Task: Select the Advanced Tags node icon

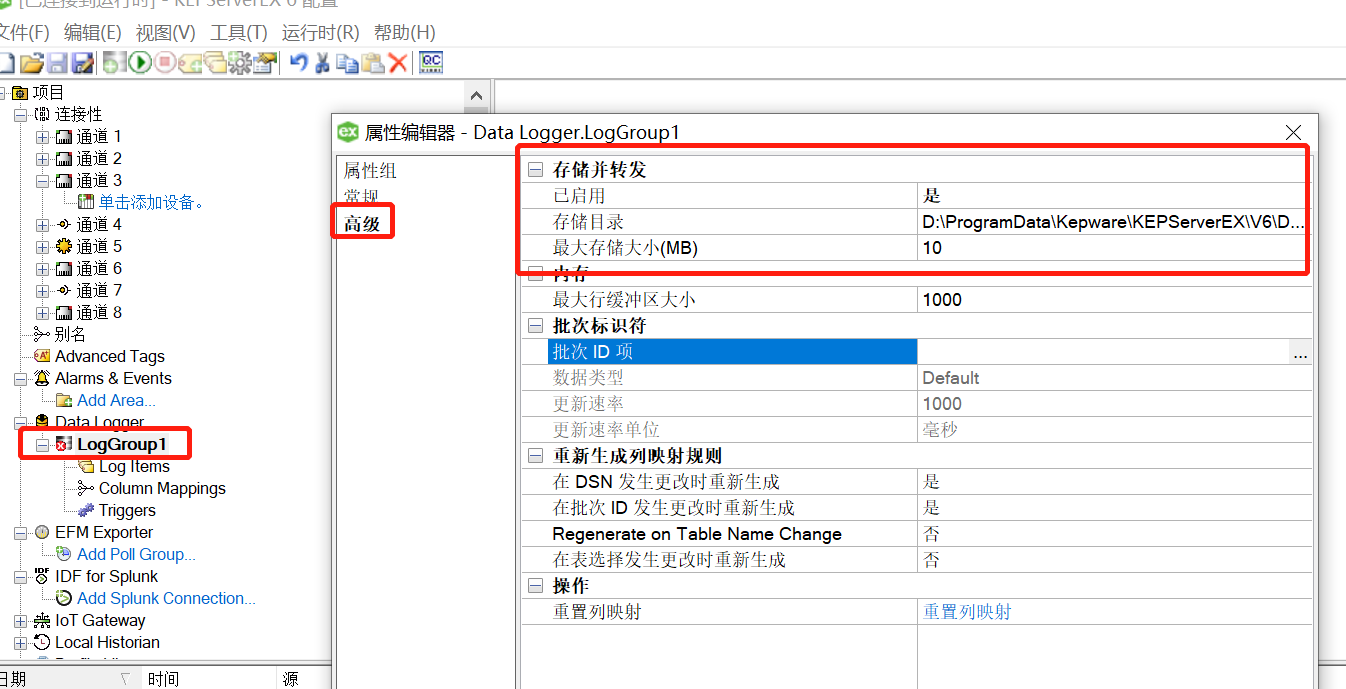Action: pos(42,356)
